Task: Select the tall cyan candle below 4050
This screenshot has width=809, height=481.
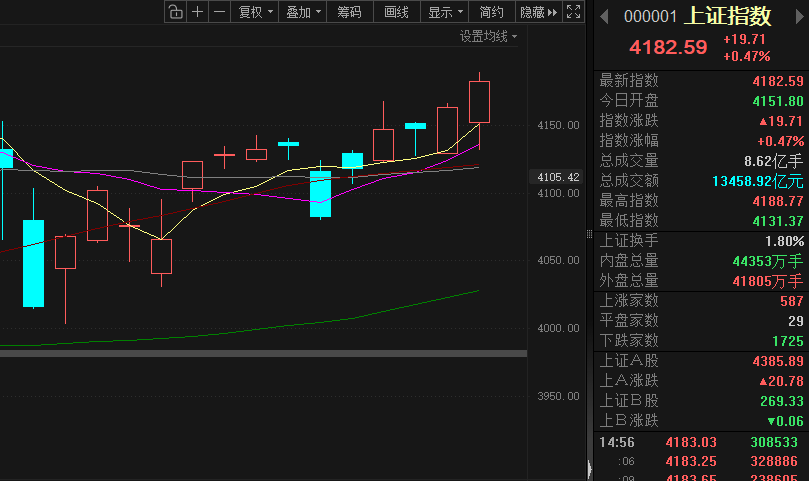Action: point(34,263)
